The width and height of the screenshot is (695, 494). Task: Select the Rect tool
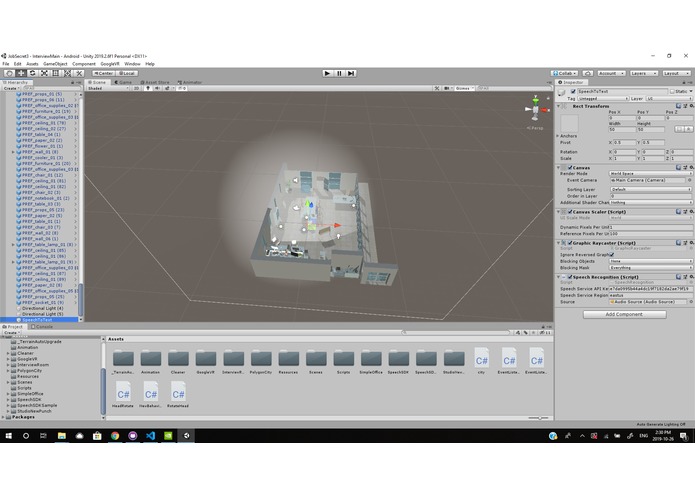[x=56, y=73]
